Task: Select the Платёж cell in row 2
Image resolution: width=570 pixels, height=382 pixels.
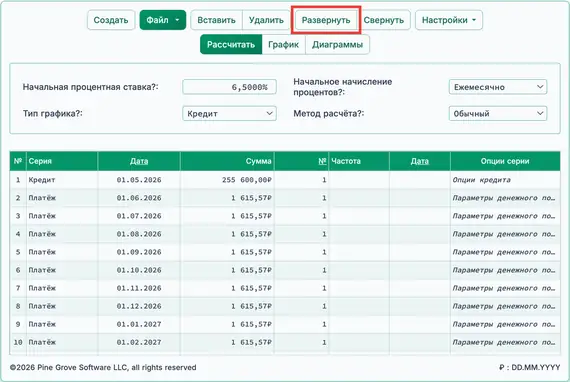Action: click(x=62, y=198)
